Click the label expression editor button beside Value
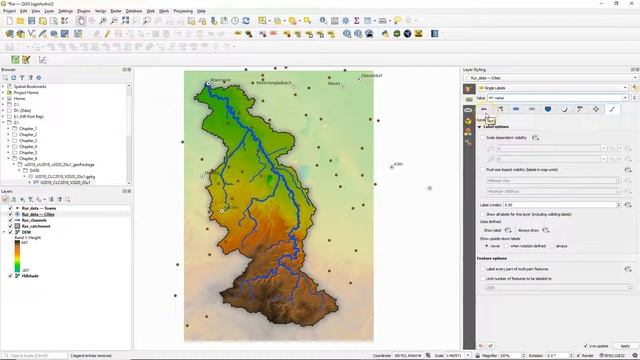This screenshot has width=640, height=360. [x=635, y=98]
